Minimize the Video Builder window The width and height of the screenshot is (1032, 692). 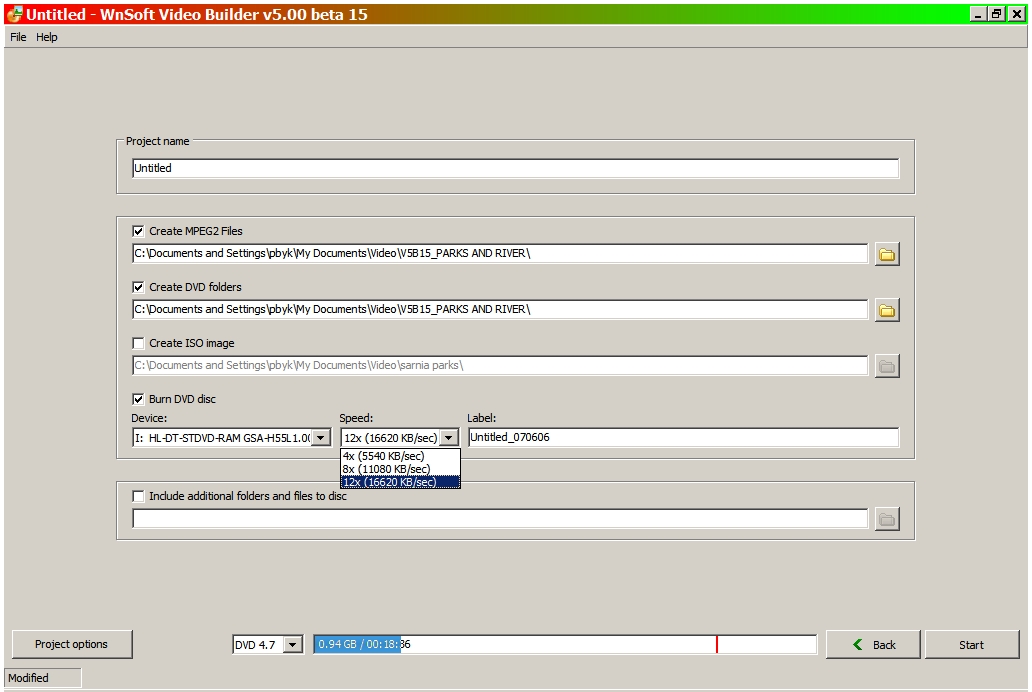coord(979,14)
